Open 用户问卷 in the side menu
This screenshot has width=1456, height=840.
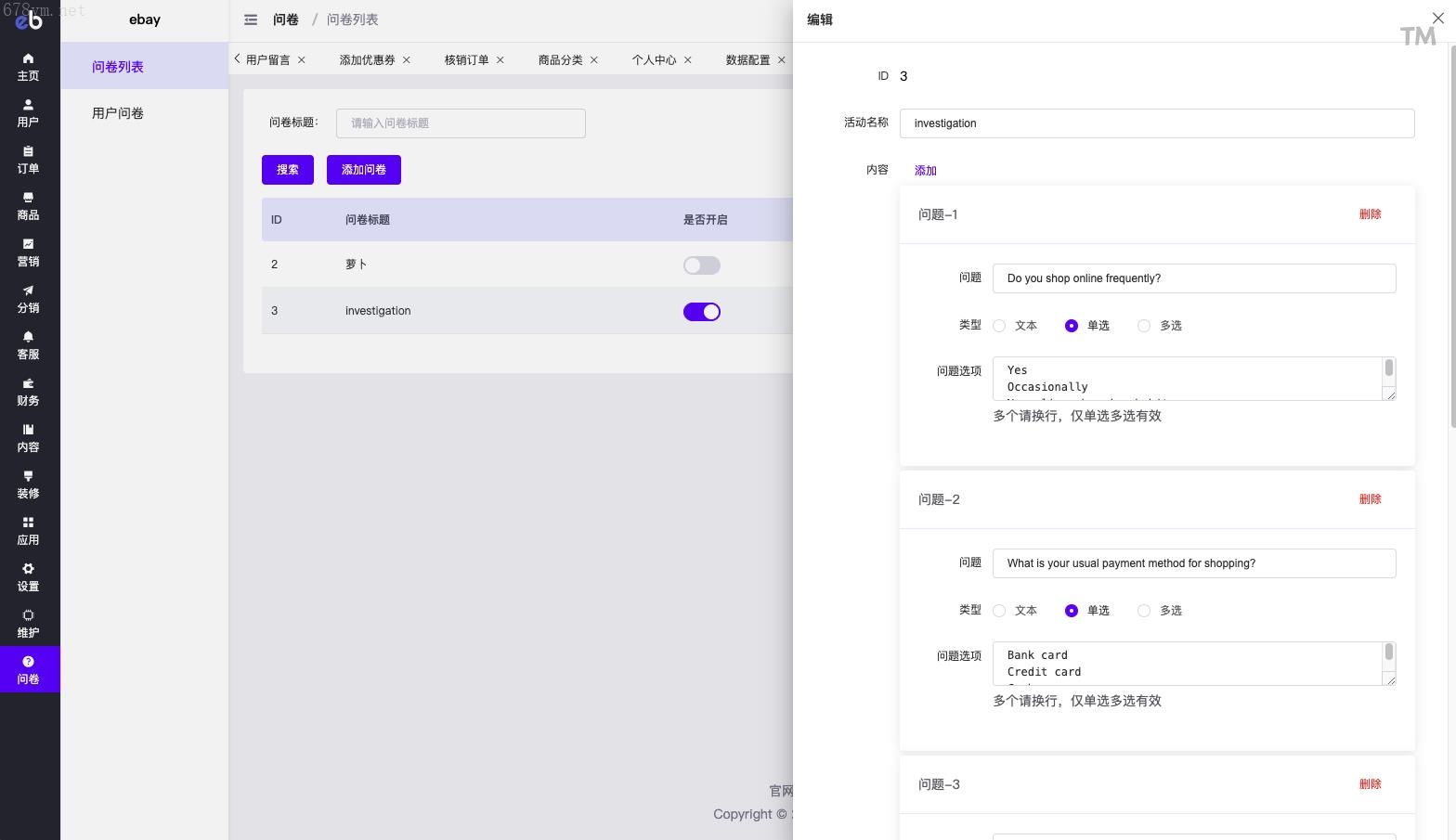pos(118,113)
